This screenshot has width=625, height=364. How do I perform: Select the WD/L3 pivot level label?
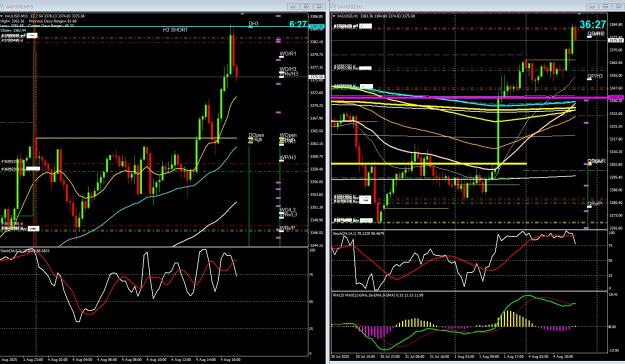click(288, 210)
